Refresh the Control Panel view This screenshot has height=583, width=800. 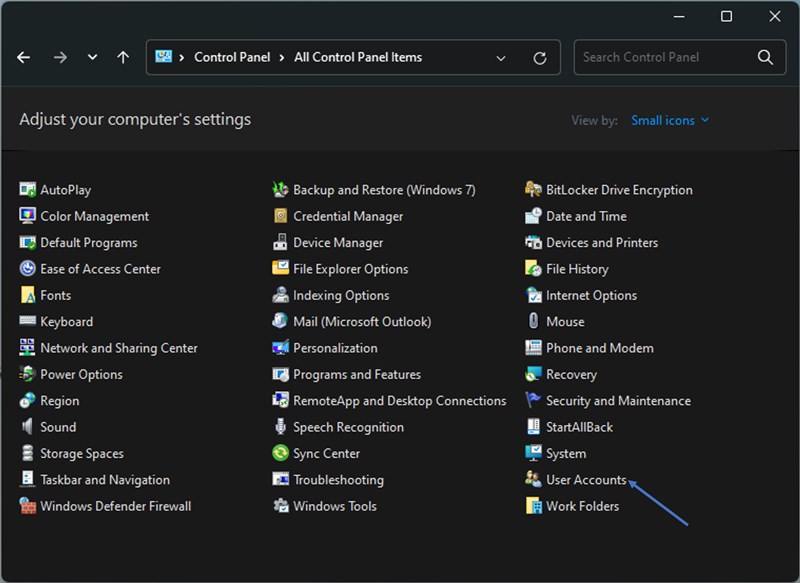coord(540,58)
